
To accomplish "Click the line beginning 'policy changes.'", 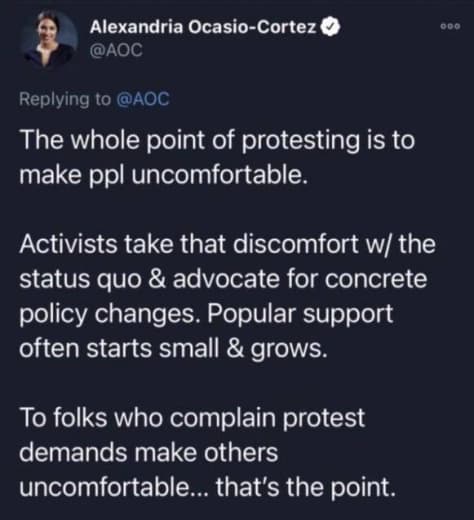I will (x=206, y=314).
